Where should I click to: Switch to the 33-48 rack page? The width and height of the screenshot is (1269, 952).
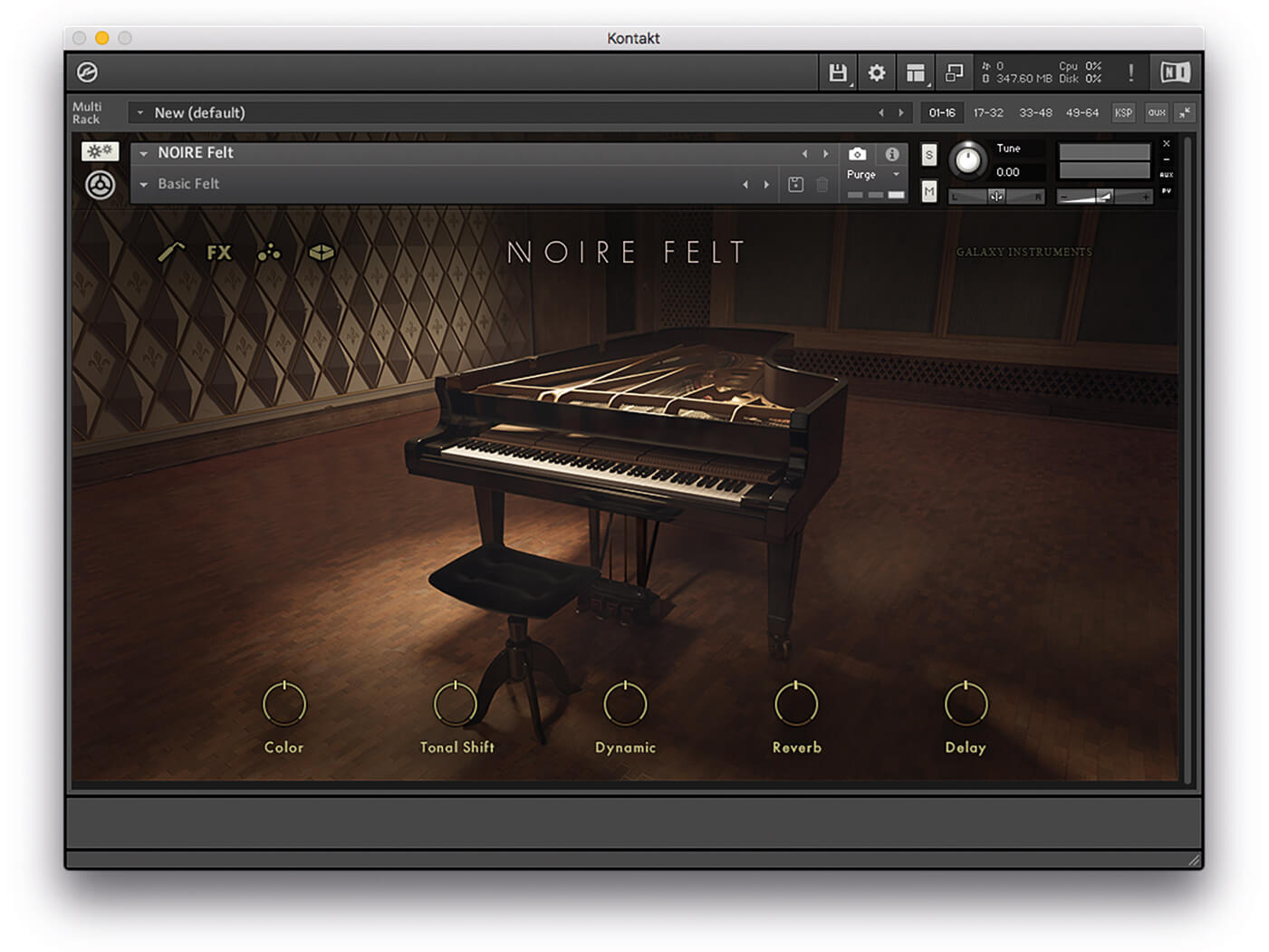(1035, 112)
